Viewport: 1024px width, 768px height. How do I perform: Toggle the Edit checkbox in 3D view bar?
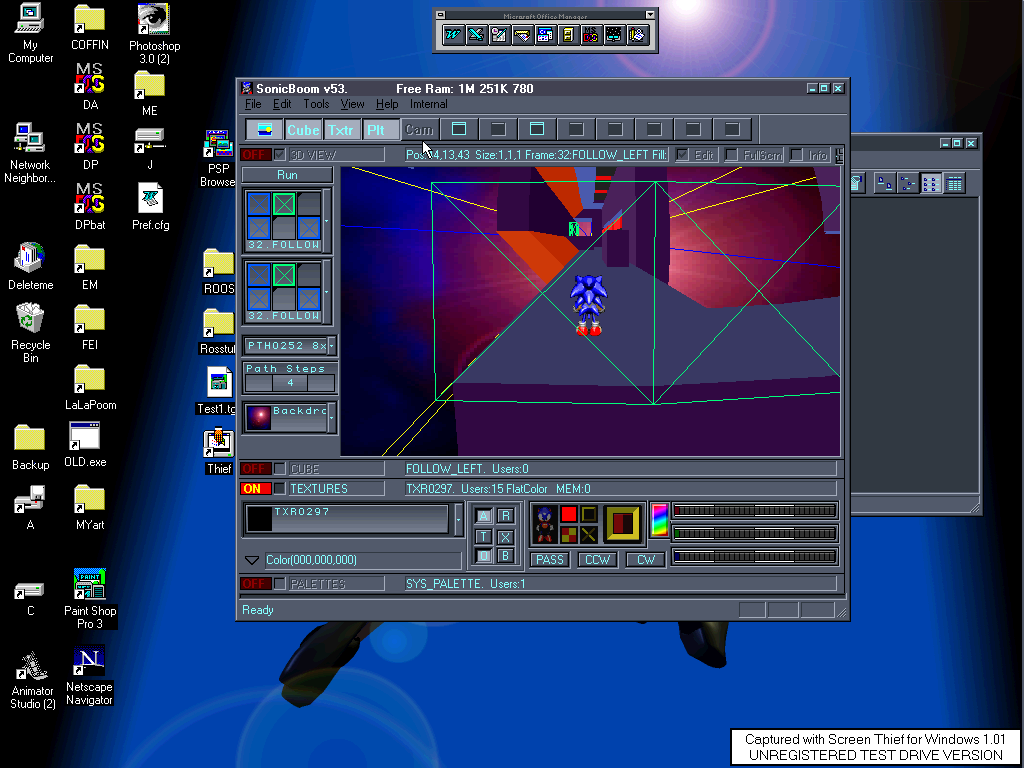coord(683,155)
